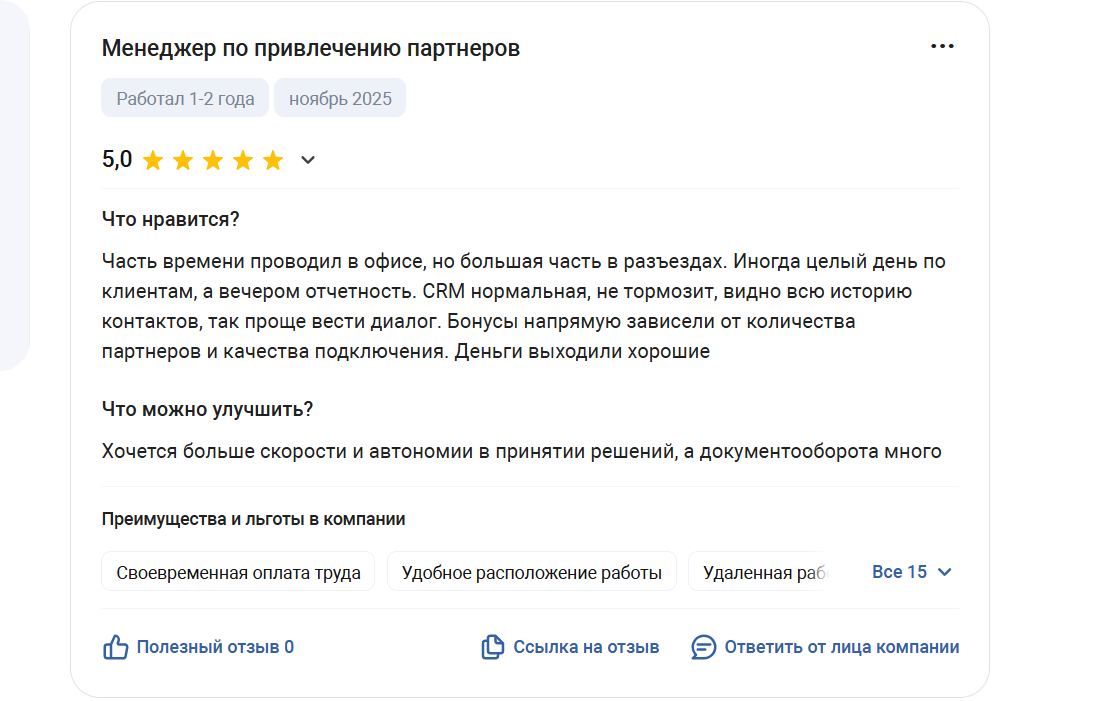
Task: Click the ноябрь 2025 date badge
Action: click(x=340, y=99)
